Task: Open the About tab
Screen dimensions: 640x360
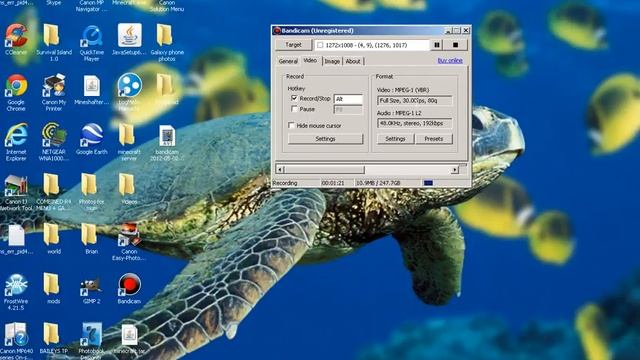Action: (x=353, y=61)
